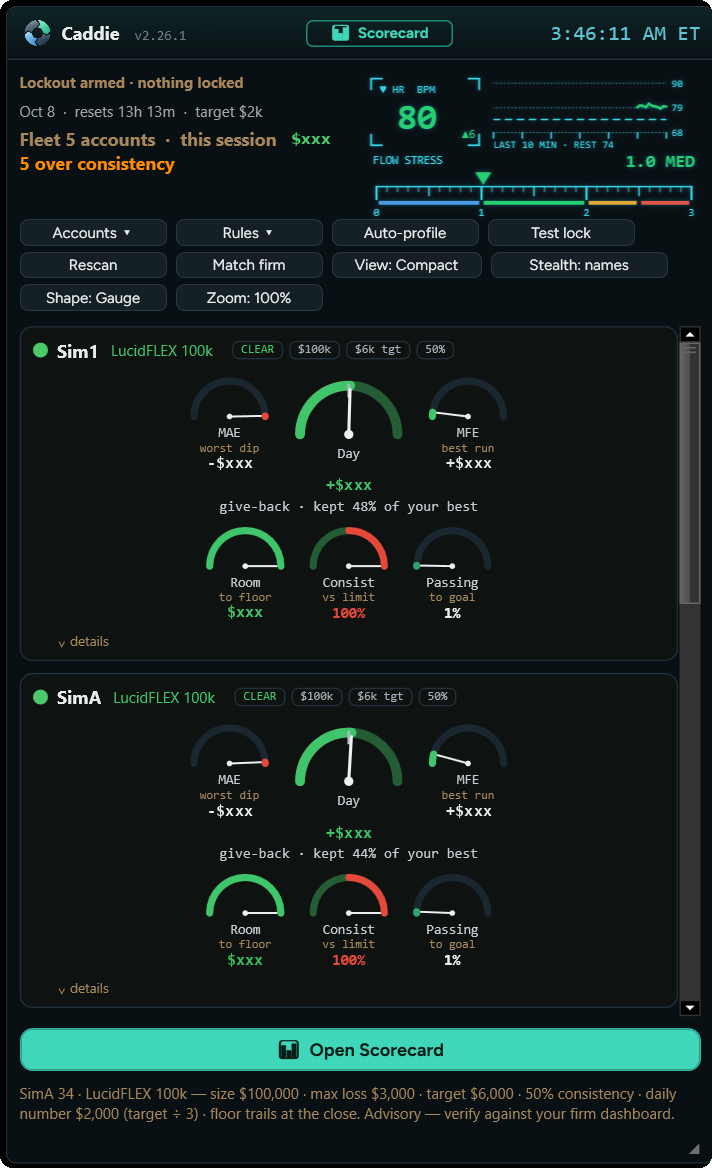
Task: Click 'kept 48% of your best' text
Action: [395, 507]
